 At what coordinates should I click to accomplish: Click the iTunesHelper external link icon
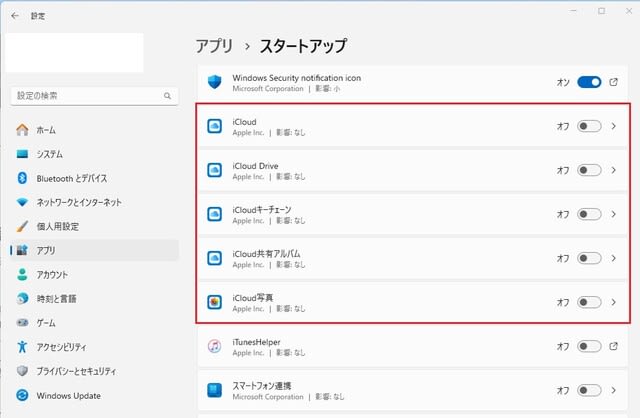point(613,346)
